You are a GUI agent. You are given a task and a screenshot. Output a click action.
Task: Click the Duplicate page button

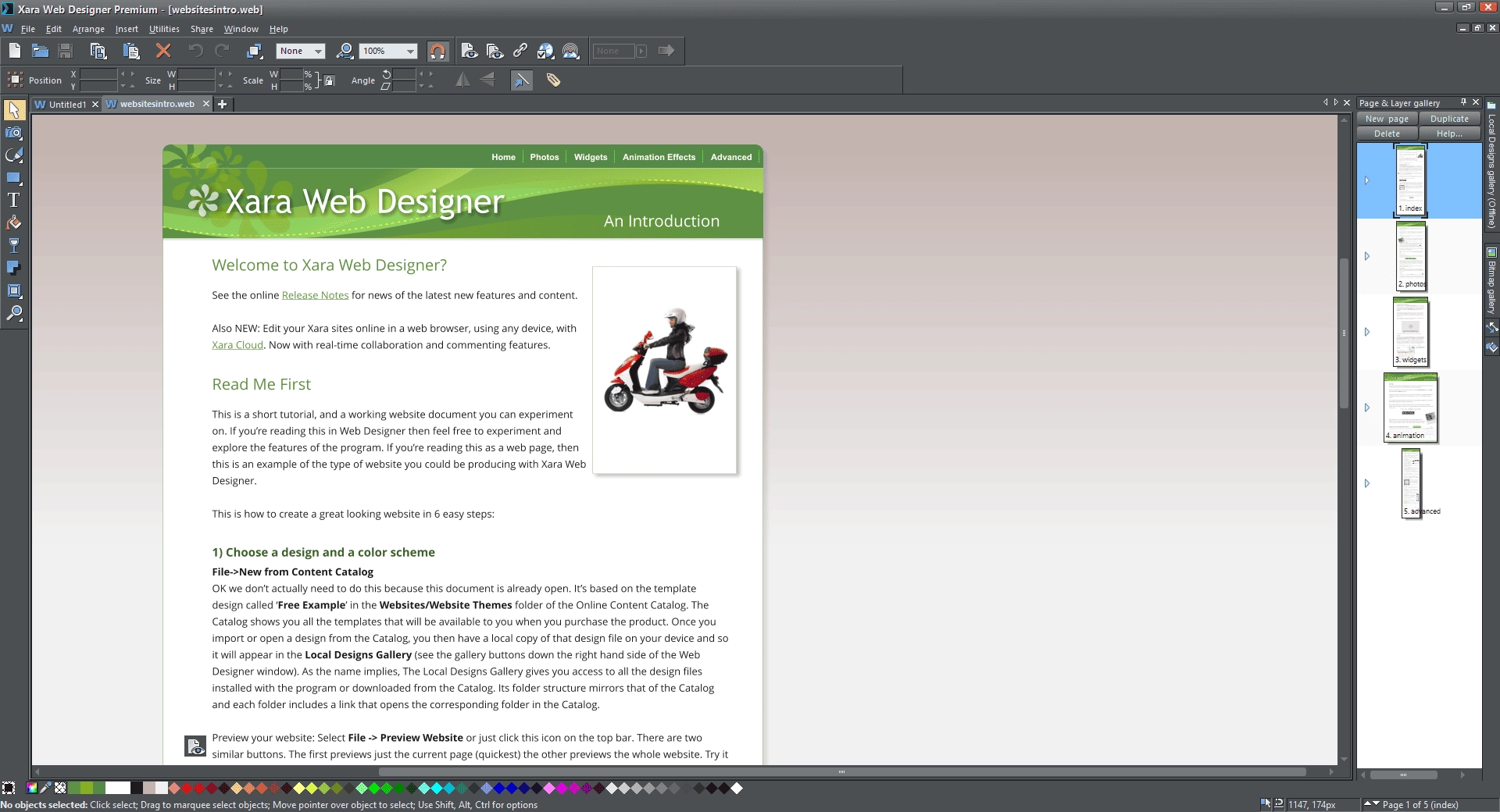point(1449,119)
